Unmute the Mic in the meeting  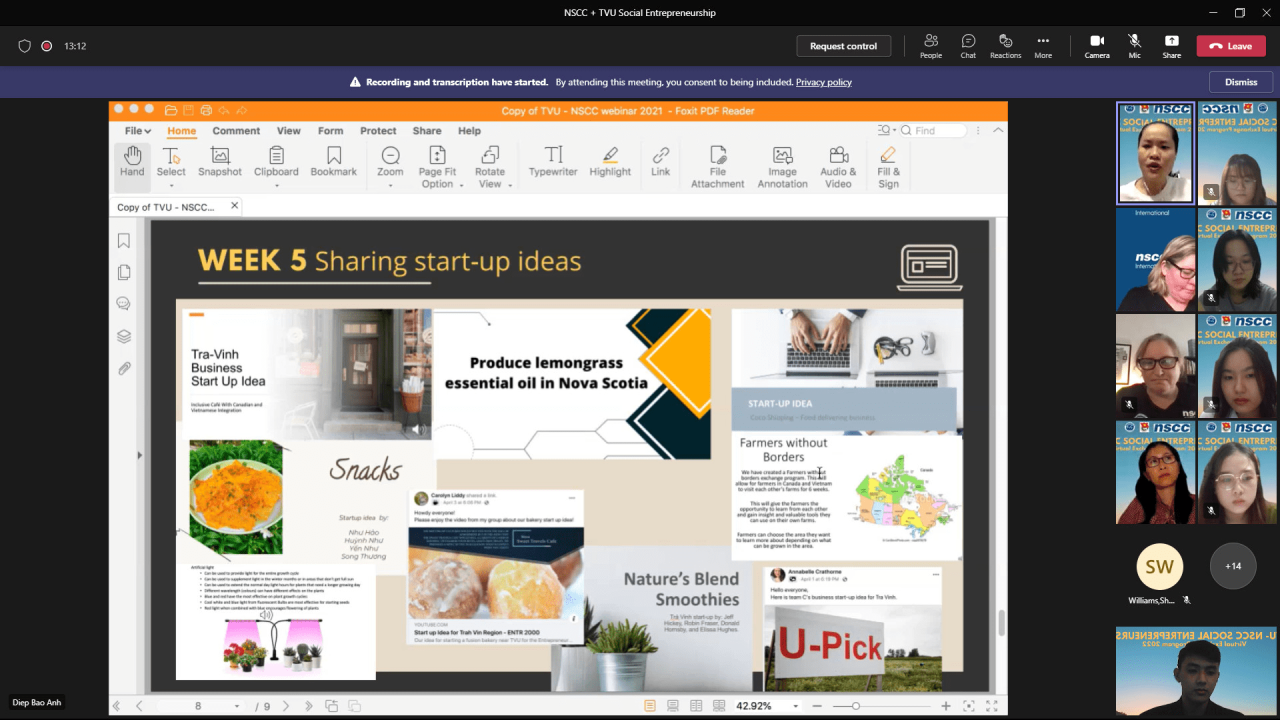(x=1134, y=46)
